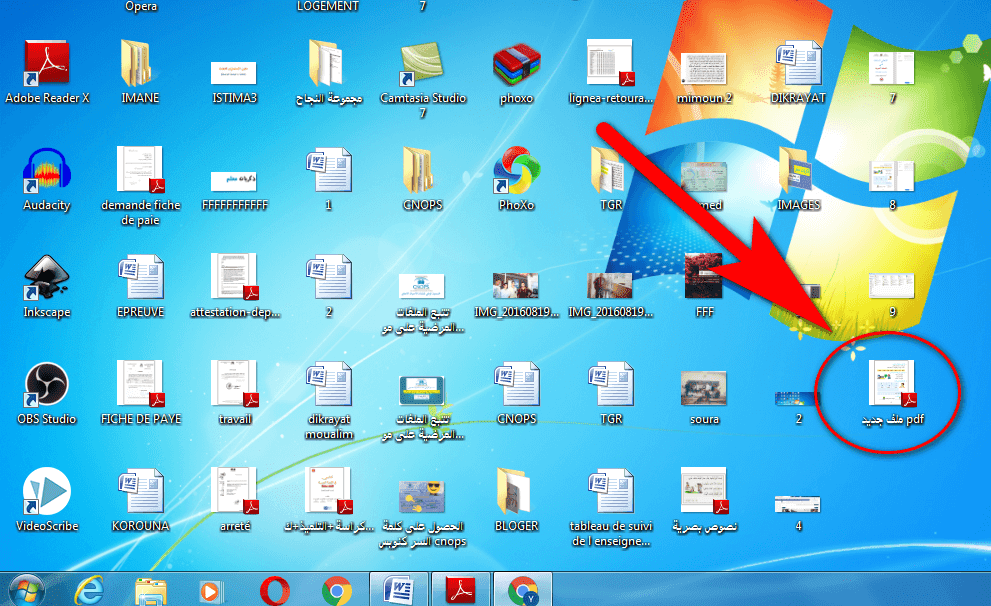Open the Camtasia Studio 7 shortcut
This screenshot has height=606, width=991.
coord(423,64)
